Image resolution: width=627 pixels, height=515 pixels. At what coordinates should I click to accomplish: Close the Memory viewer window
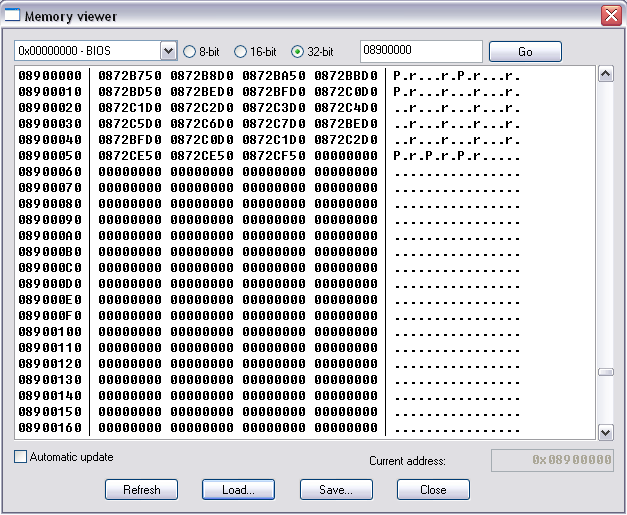[610, 15]
